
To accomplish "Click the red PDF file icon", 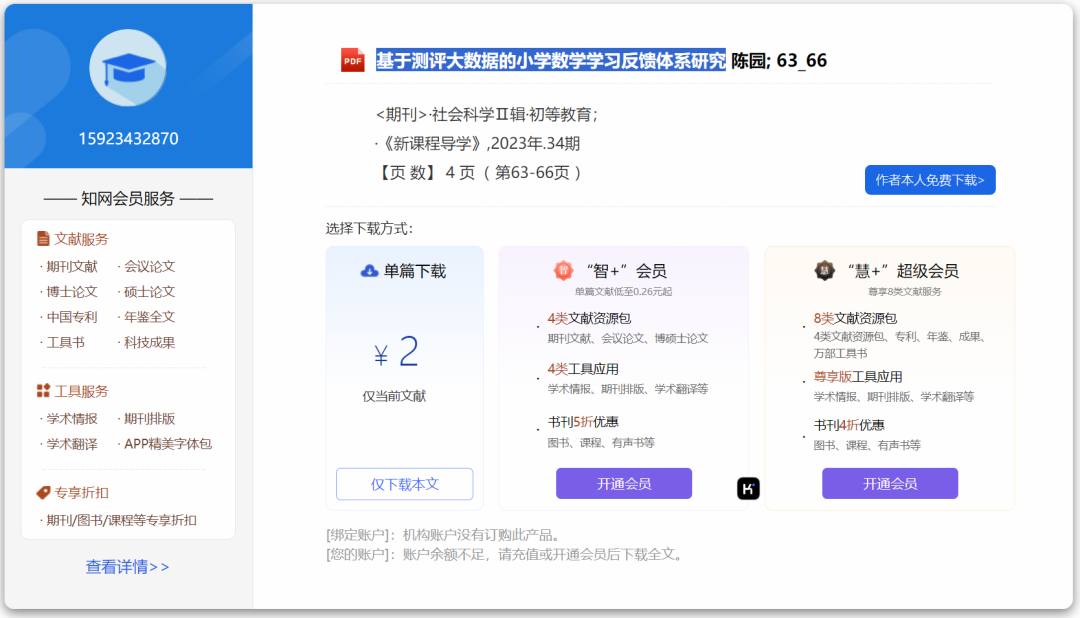I will (352, 60).
